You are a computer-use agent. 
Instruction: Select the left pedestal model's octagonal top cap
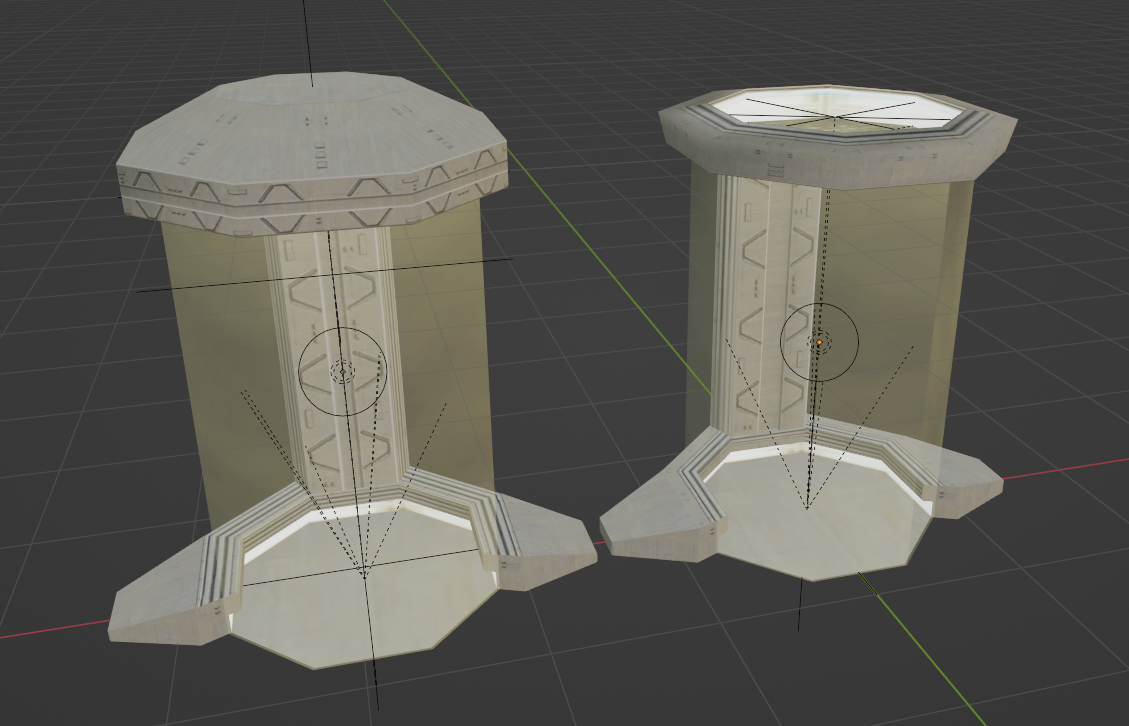pyautogui.click(x=312, y=153)
